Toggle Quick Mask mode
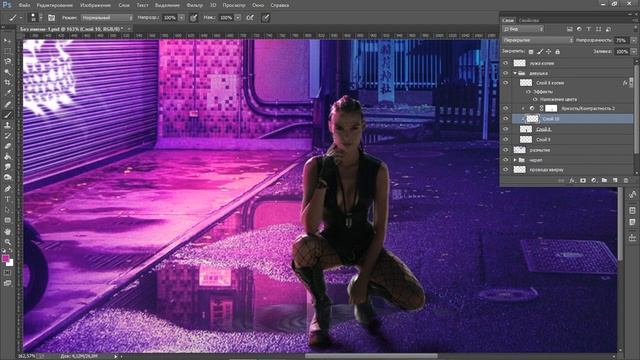640x360 pixels. (7, 273)
